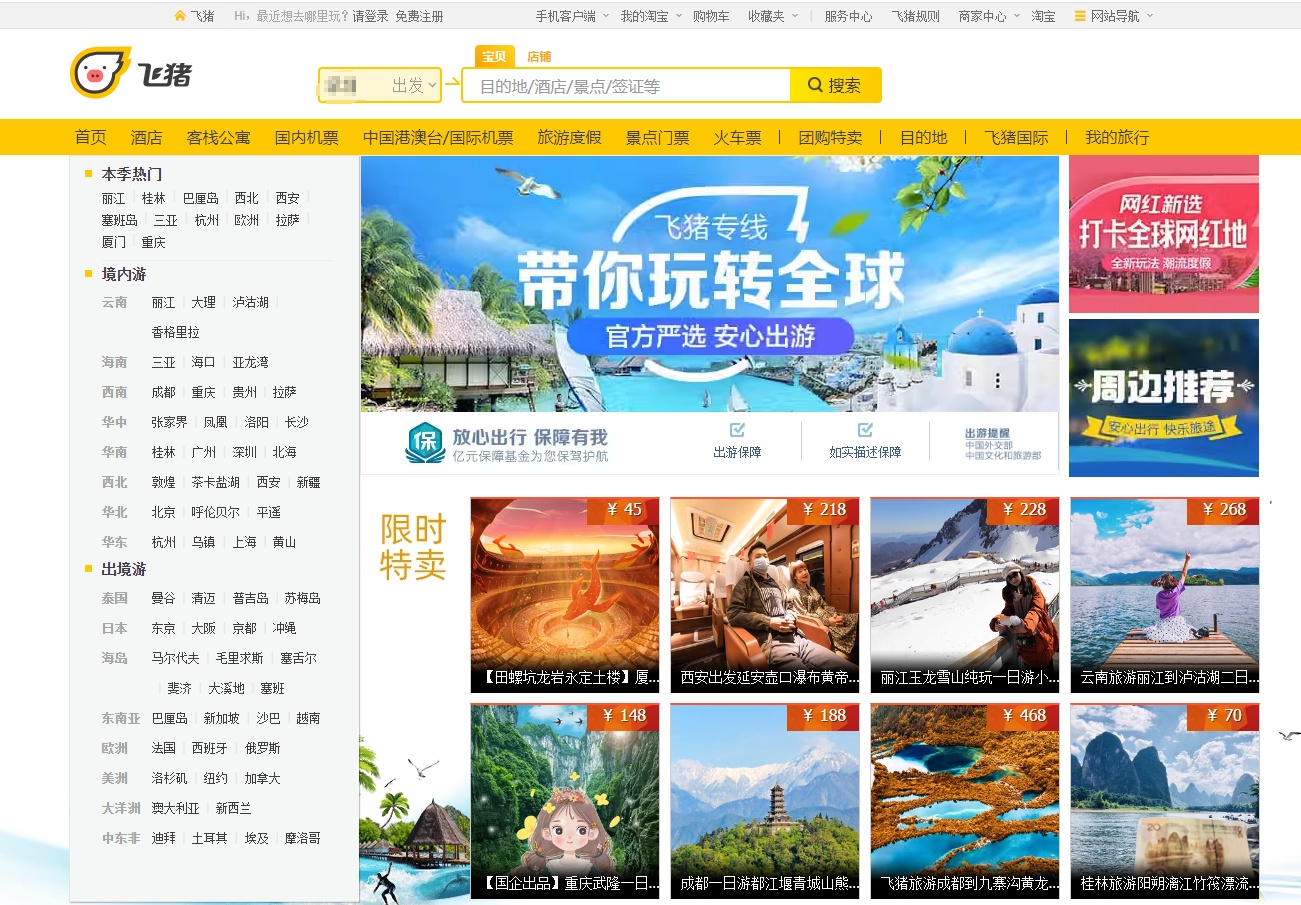The width and height of the screenshot is (1301, 905).
Task: Open the 购物车 link
Action: tap(711, 16)
